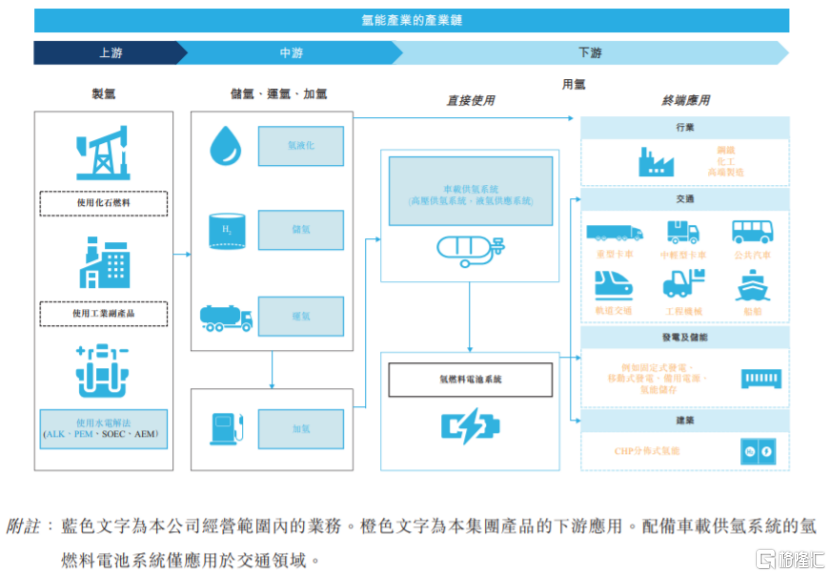Click the 工程機械 label
Image resolution: width=831 pixels, height=576 pixels.
[684, 311]
